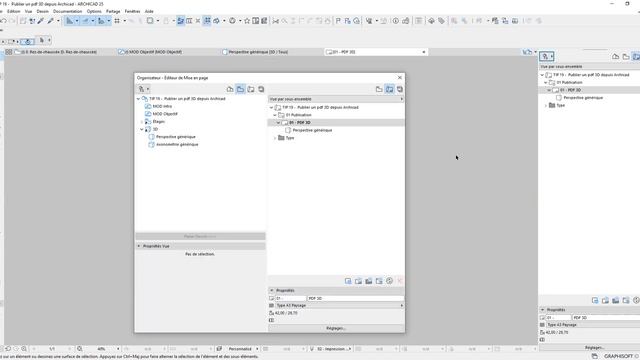
Task: Expand the Etages folder in Organizer left tree
Action: coord(142,122)
